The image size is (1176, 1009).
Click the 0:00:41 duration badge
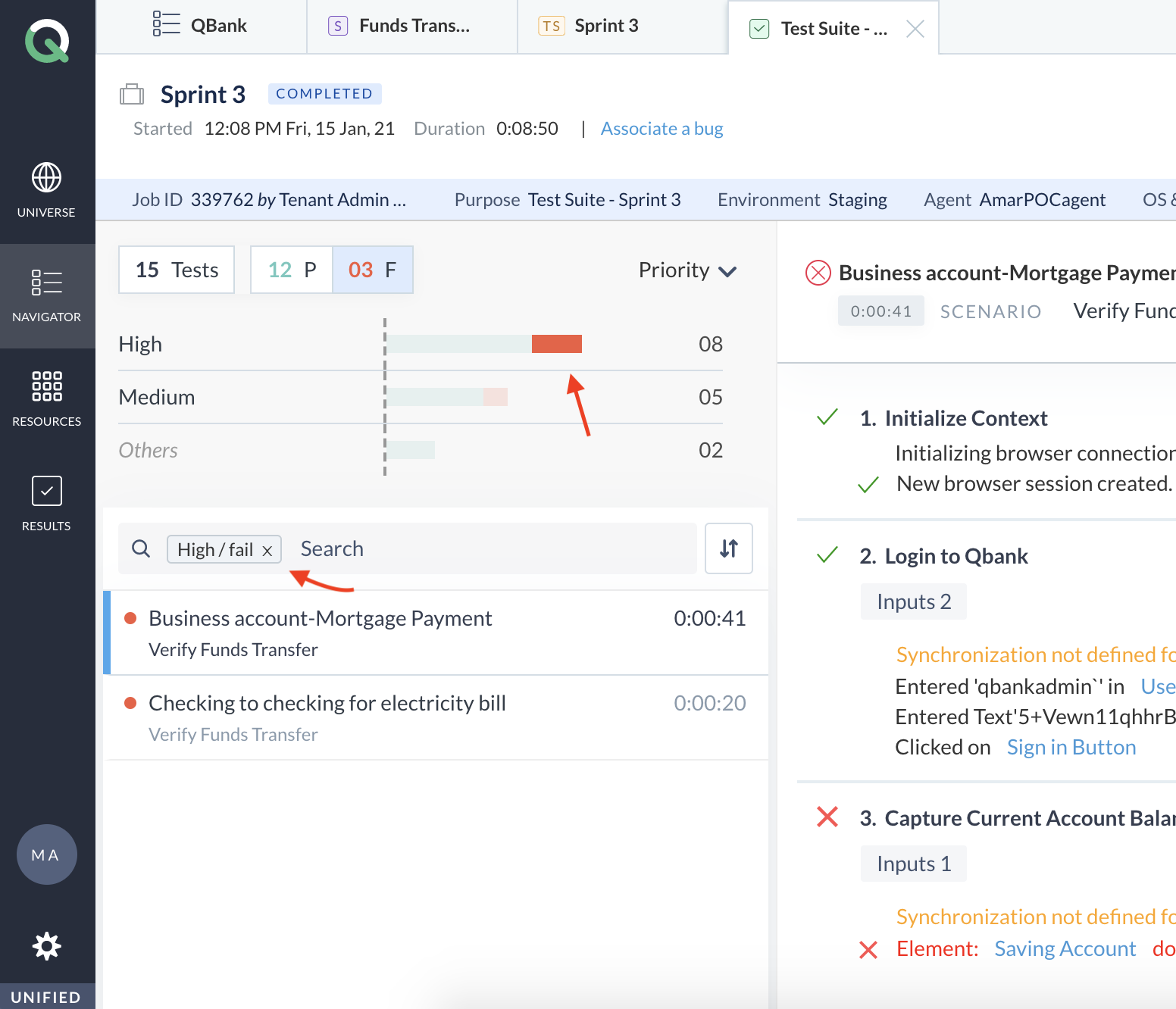click(x=881, y=311)
